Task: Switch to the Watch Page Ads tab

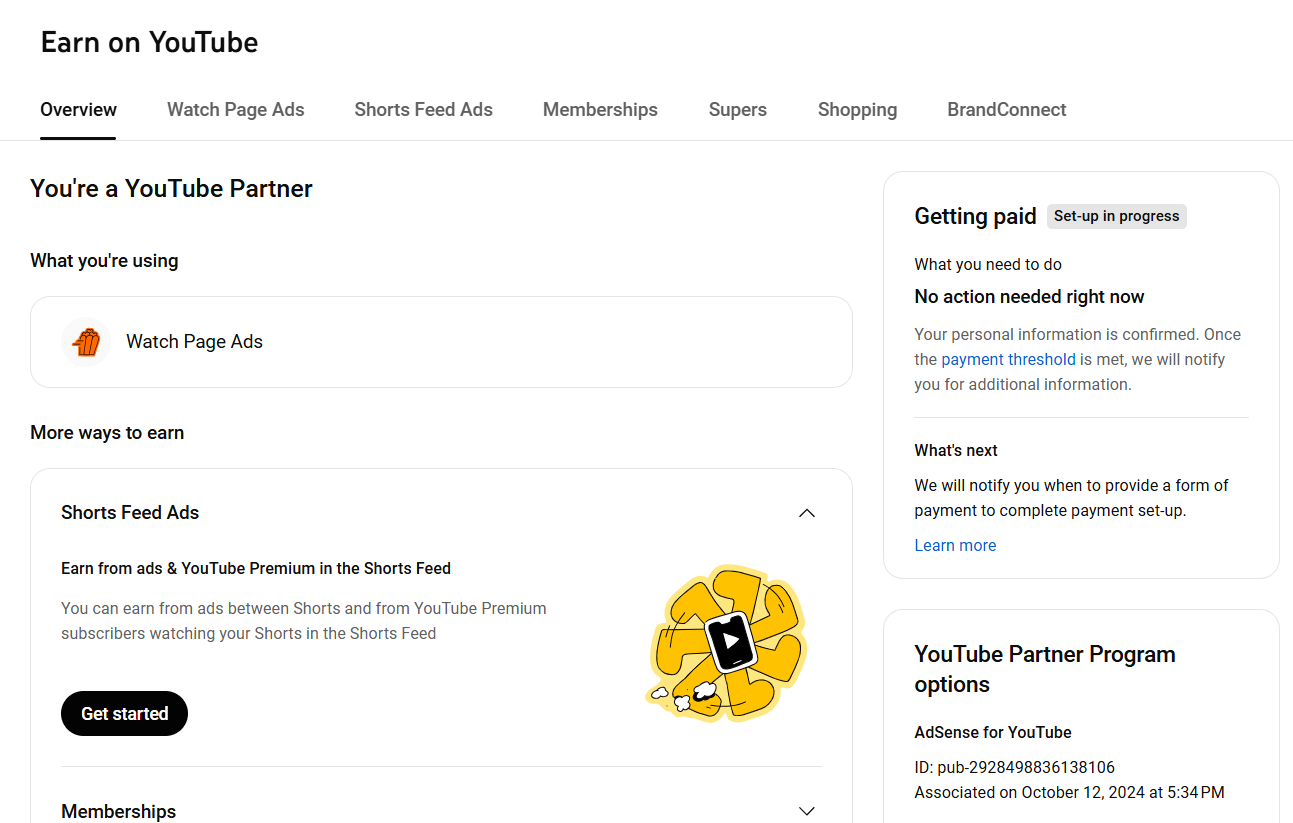Action: [236, 110]
